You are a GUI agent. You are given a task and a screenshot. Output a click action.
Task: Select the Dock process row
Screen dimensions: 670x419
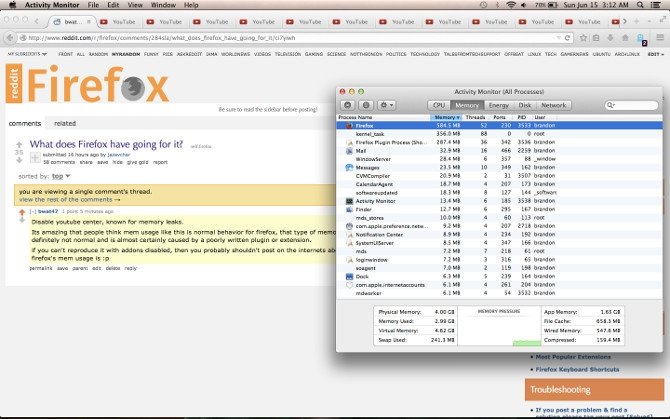coord(500,276)
